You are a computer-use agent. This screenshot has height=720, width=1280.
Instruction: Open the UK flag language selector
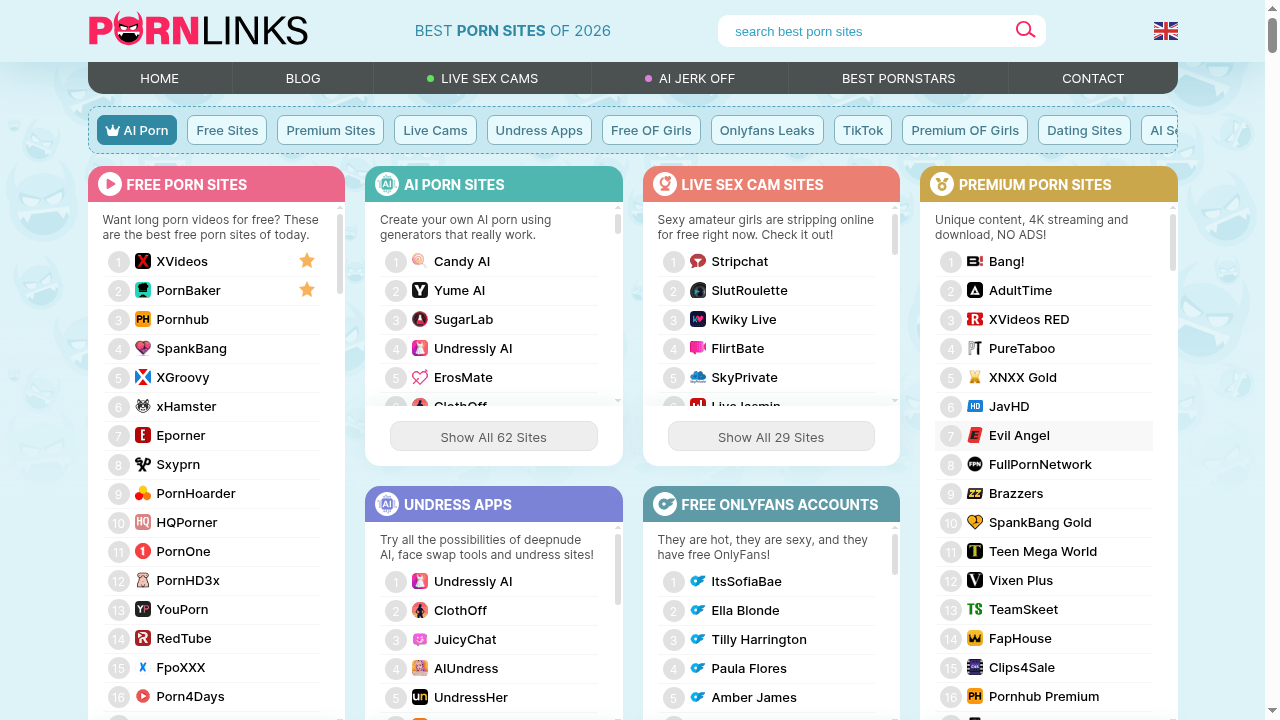click(1165, 31)
